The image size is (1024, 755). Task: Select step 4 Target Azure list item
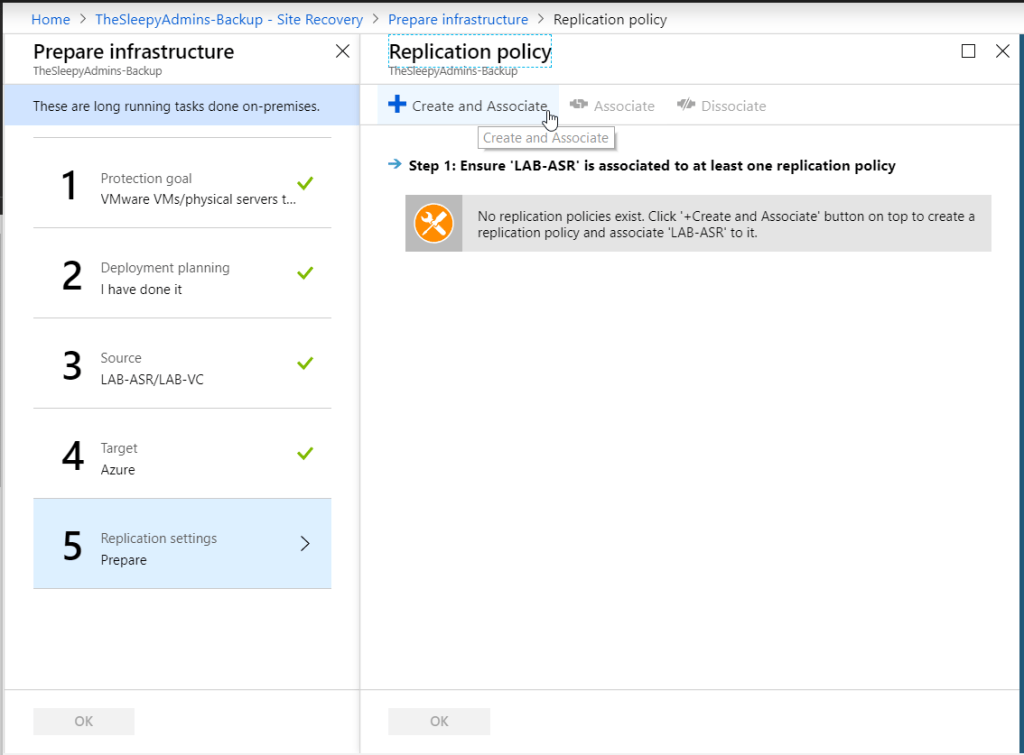click(182, 454)
